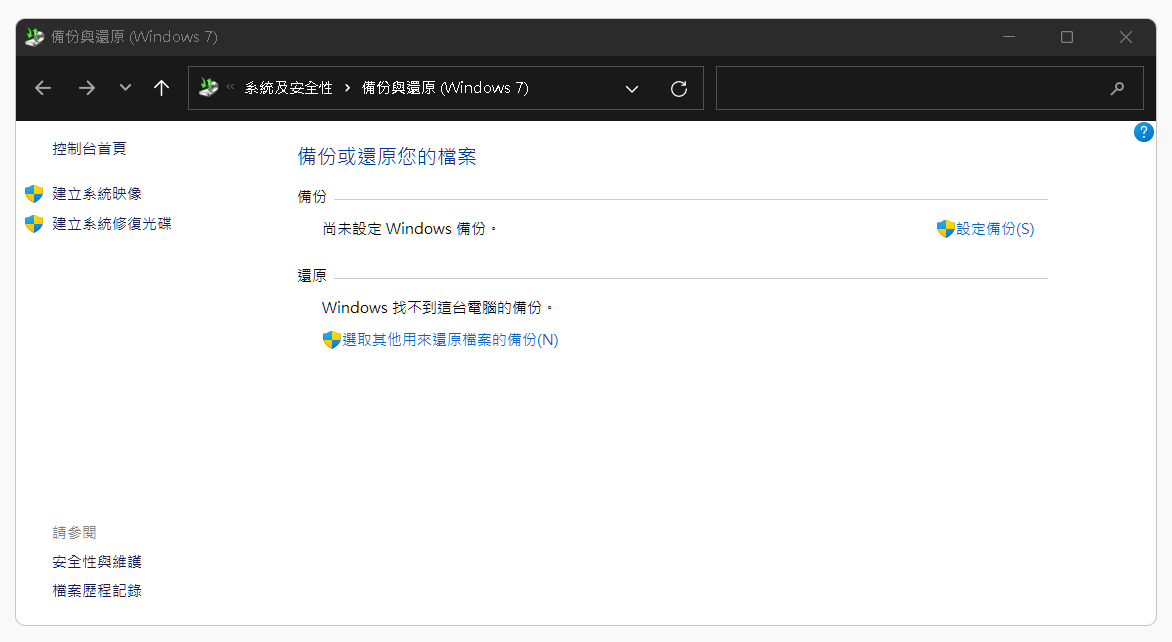
Task: Expand the breadcrumb chevron after 系統及安全性
Action: pos(348,88)
